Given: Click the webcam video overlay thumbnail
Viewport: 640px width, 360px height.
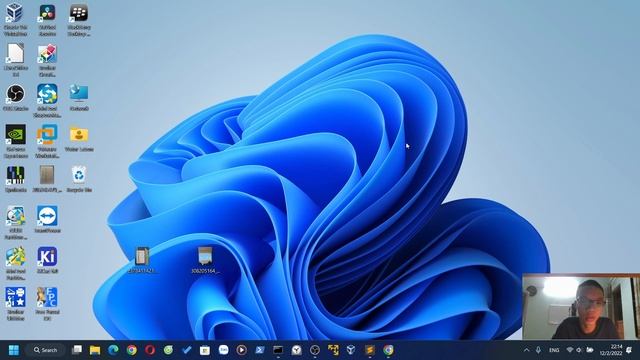Looking at the screenshot, I should (581, 307).
